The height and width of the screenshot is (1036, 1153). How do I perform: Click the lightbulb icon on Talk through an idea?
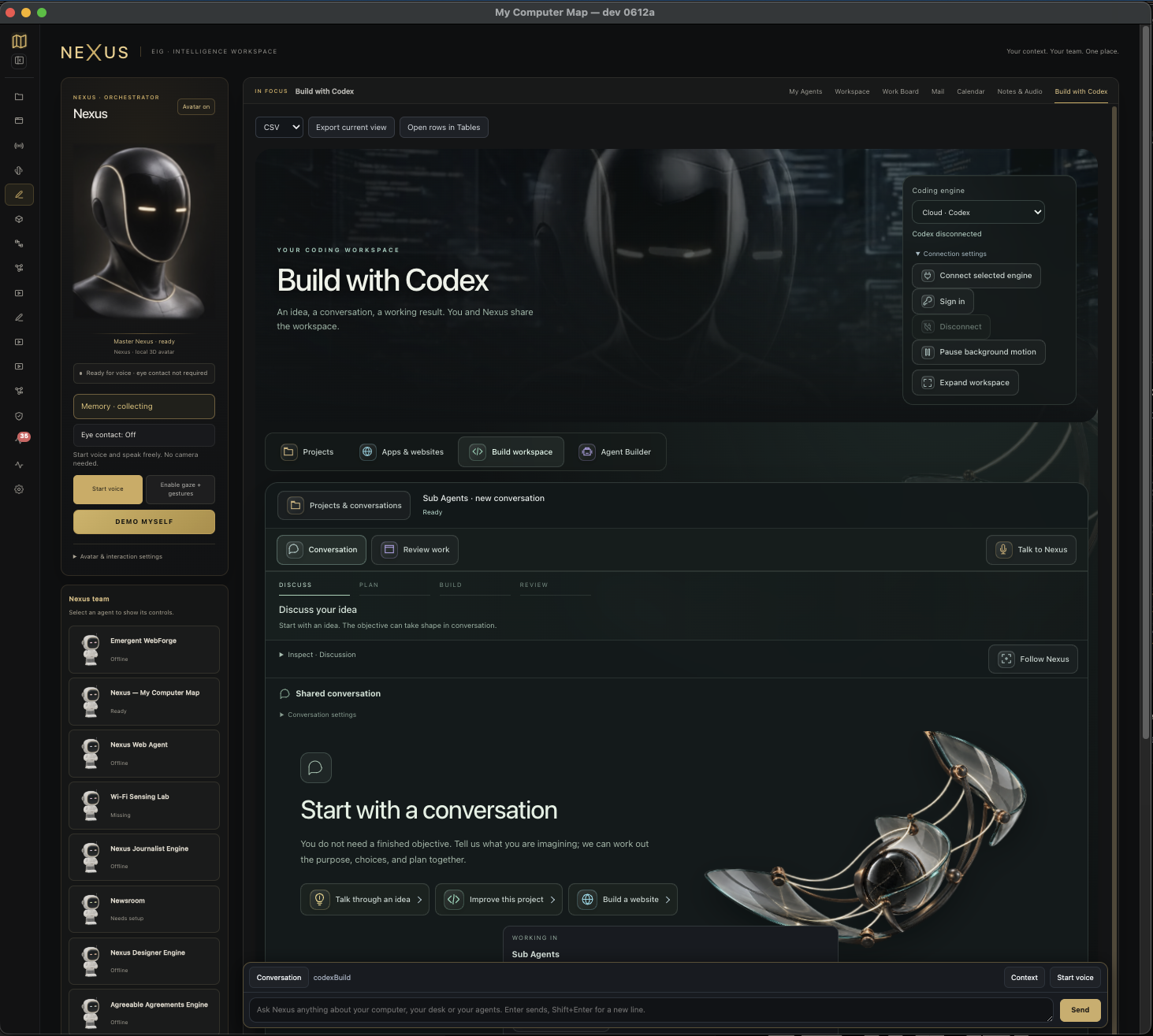pyautogui.click(x=319, y=899)
